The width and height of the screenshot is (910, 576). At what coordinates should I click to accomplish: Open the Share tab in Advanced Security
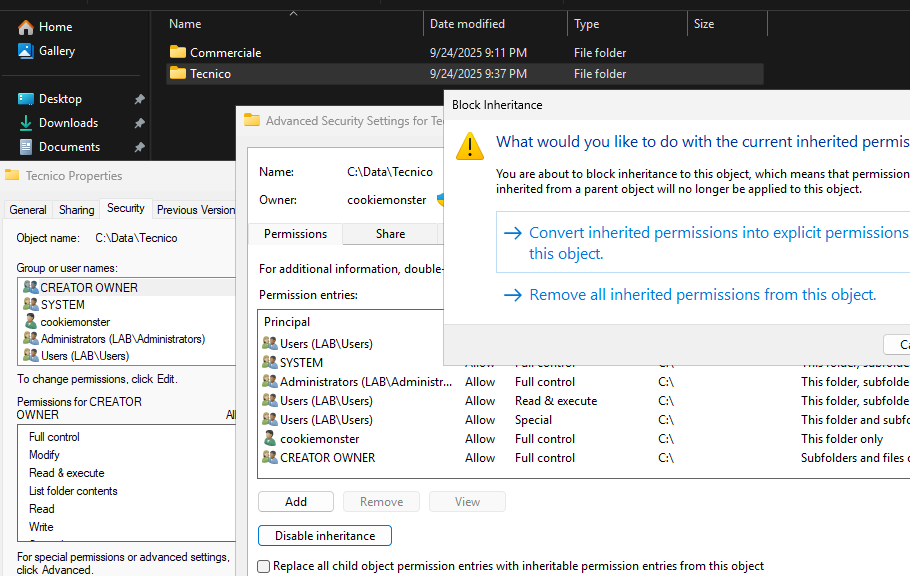pyautogui.click(x=390, y=234)
